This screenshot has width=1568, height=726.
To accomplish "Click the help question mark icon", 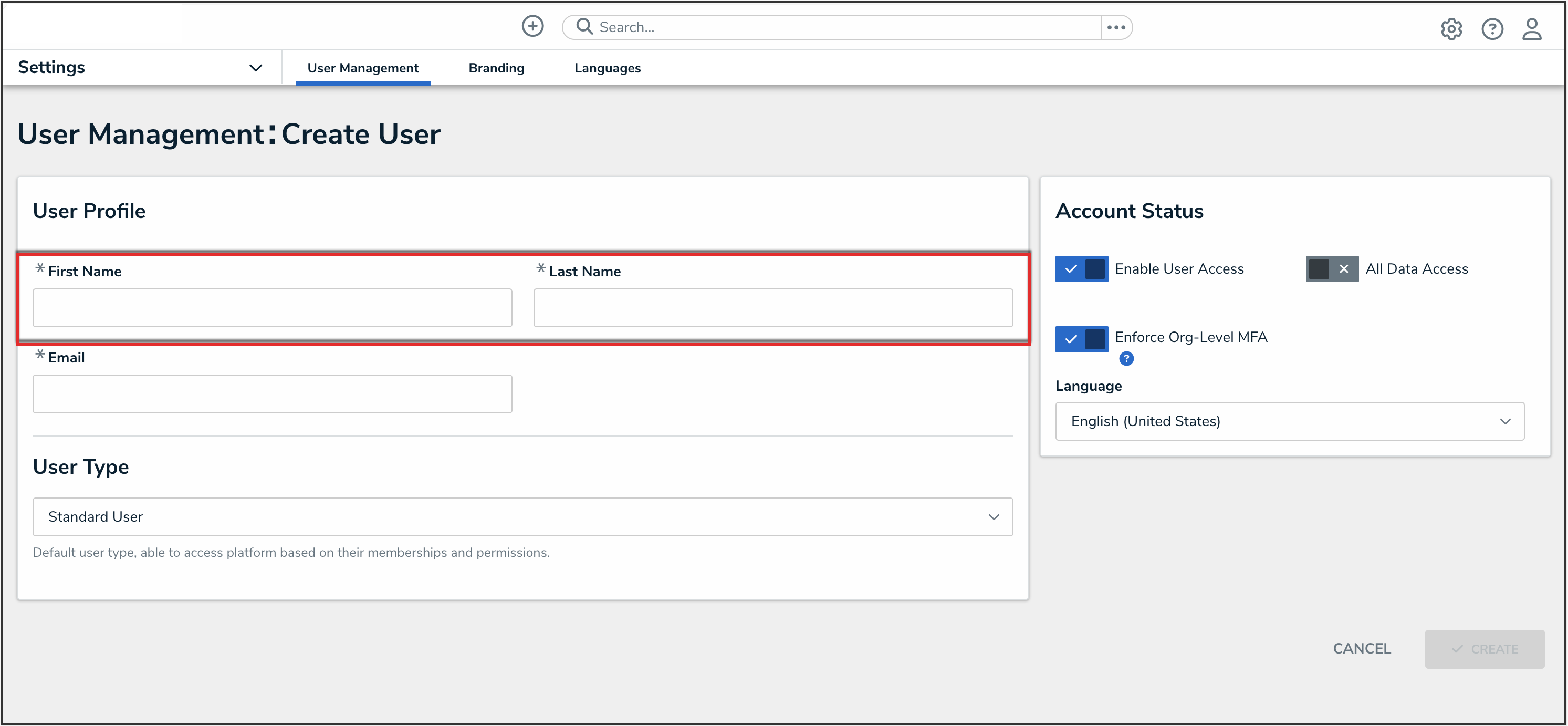I will click(1492, 28).
